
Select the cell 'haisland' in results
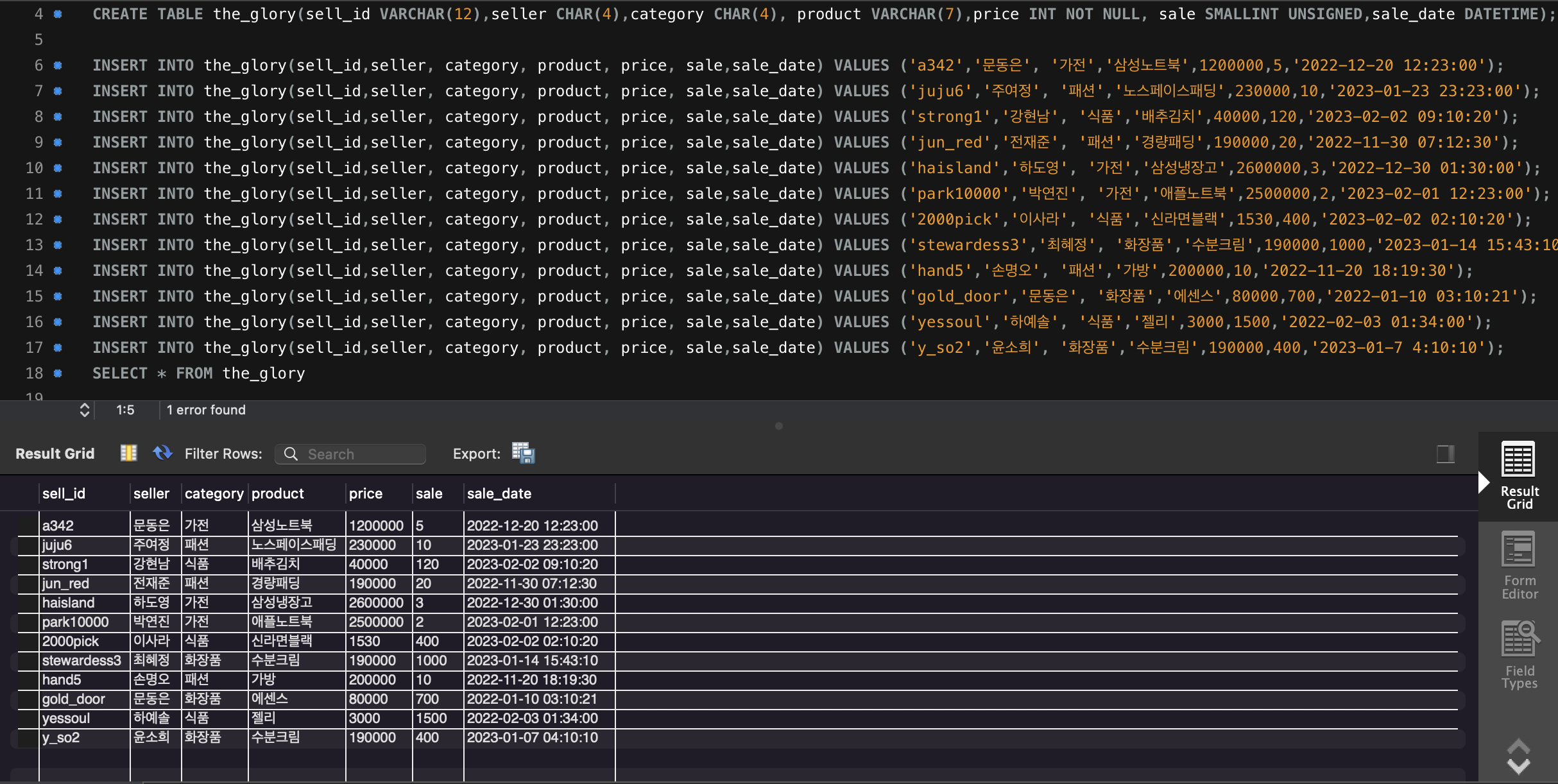point(84,602)
